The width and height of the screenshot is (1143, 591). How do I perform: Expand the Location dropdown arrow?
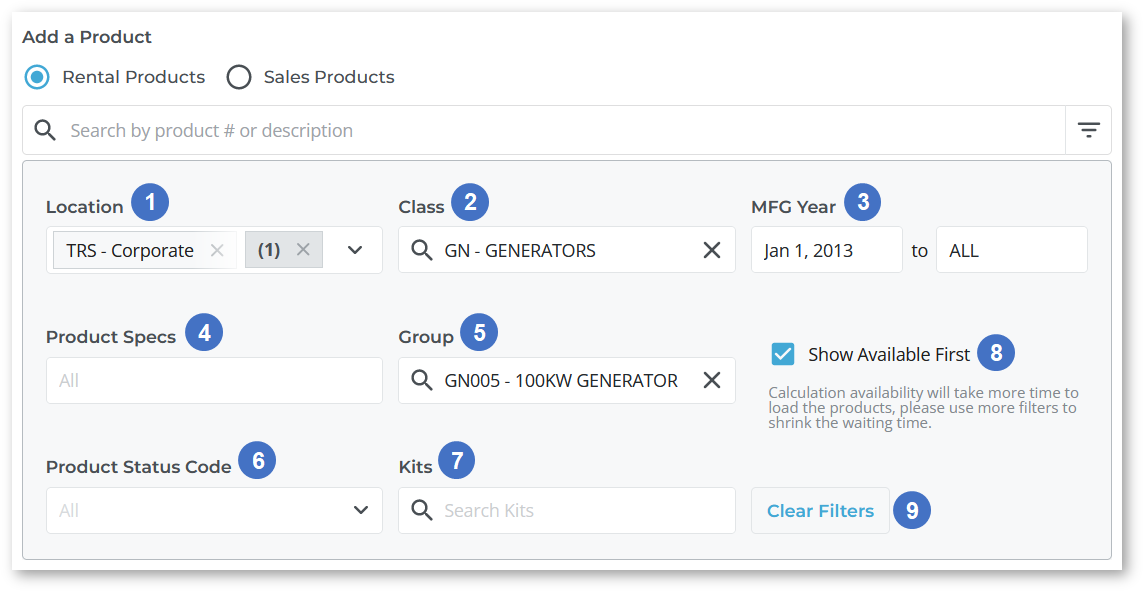355,250
